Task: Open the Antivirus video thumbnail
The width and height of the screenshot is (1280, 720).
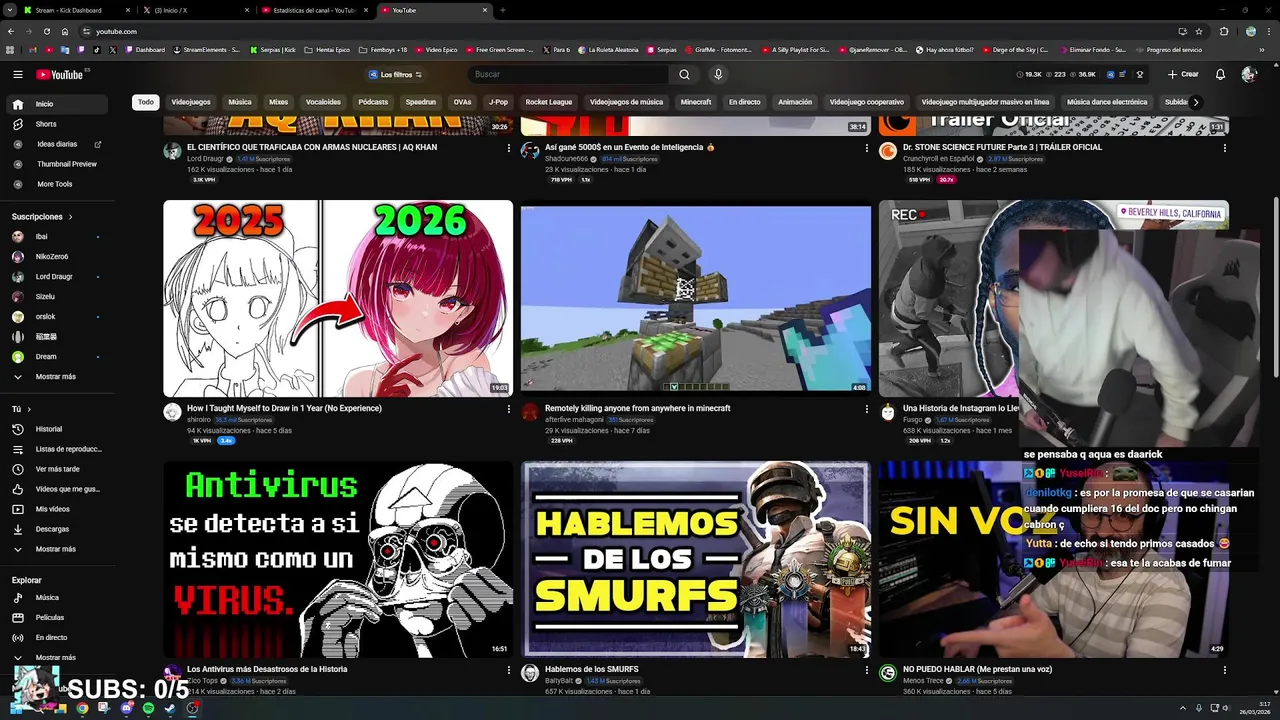Action: point(338,559)
